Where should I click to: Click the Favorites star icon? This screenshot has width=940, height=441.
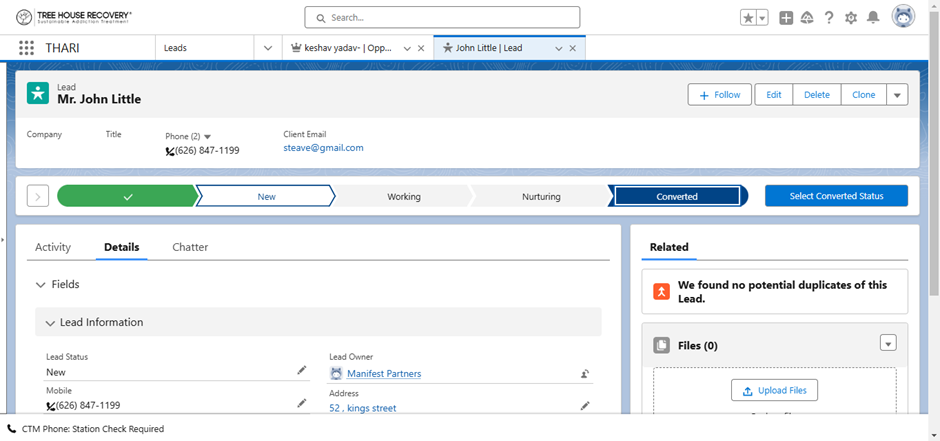click(748, 18)
